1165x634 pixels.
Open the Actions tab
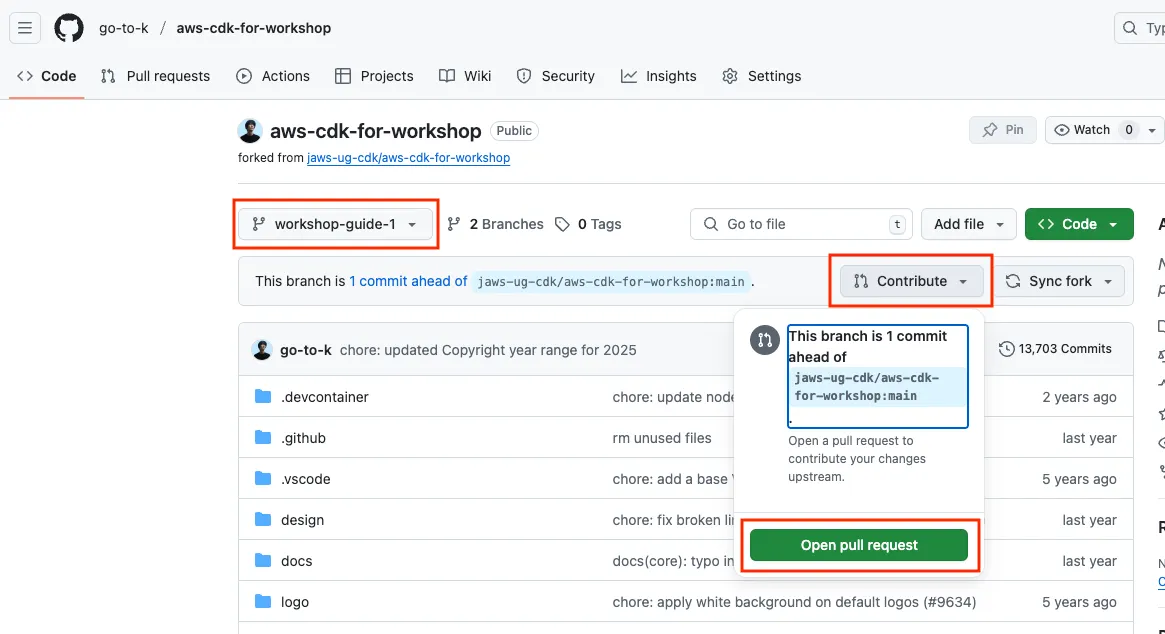pyautogui.click(x=273, y=76)
